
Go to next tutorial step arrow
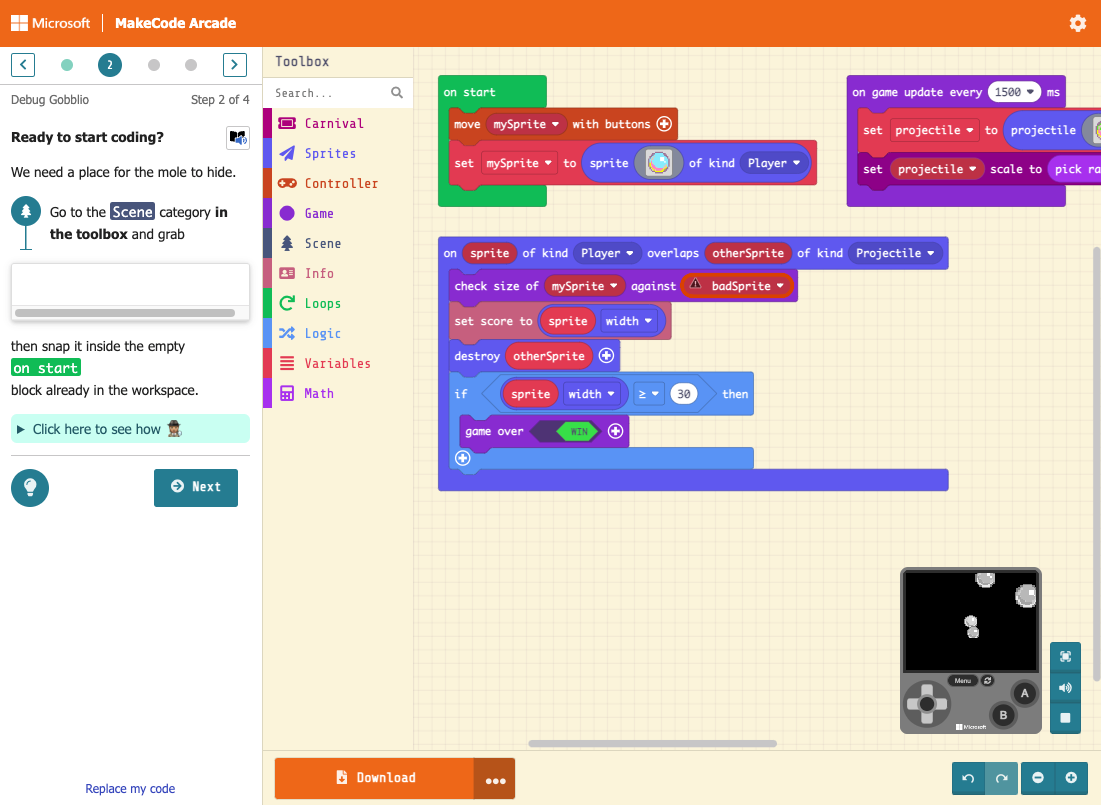point(235,65)
